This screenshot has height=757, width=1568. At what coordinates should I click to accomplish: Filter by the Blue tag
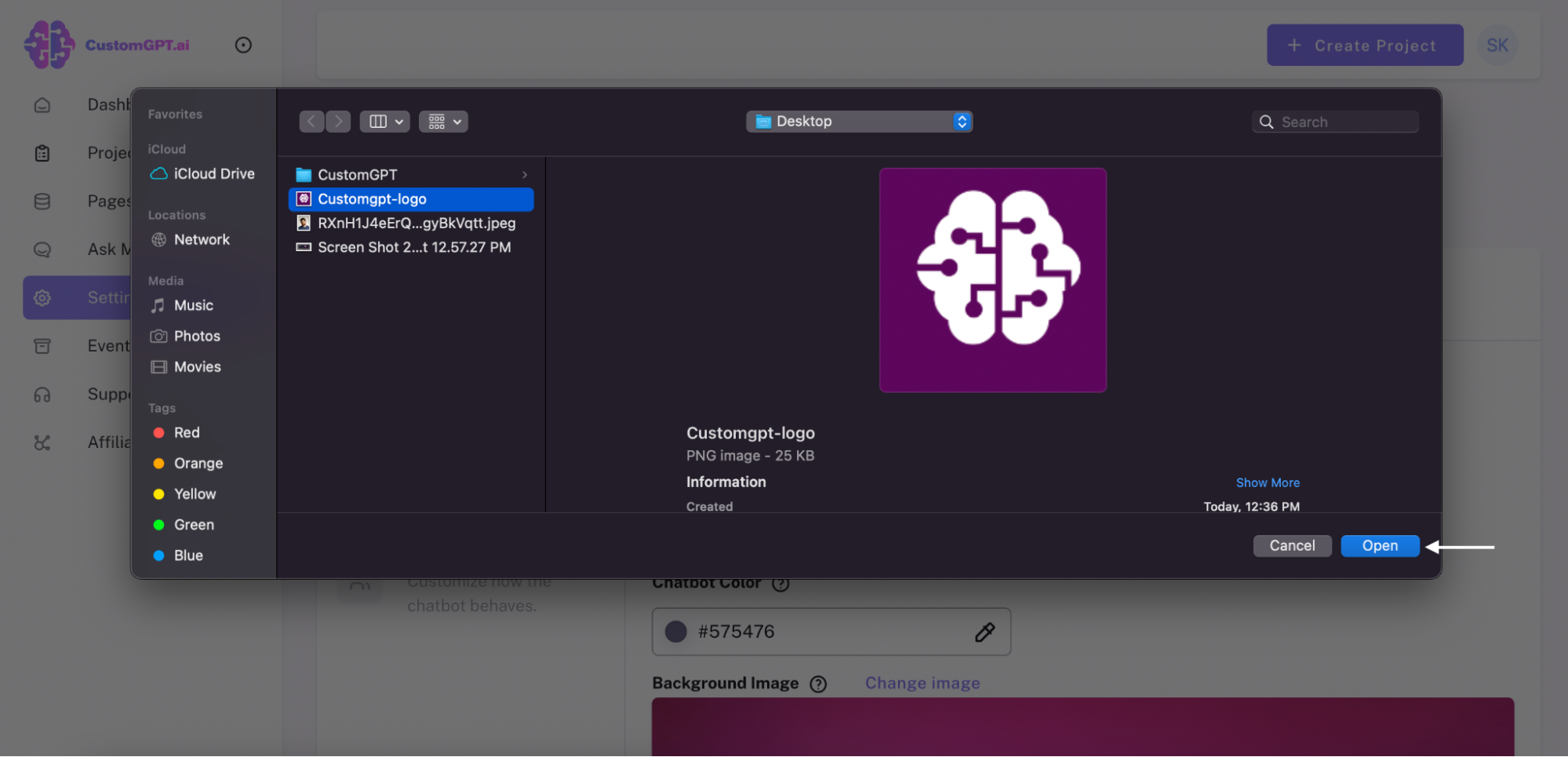[179, 555]
